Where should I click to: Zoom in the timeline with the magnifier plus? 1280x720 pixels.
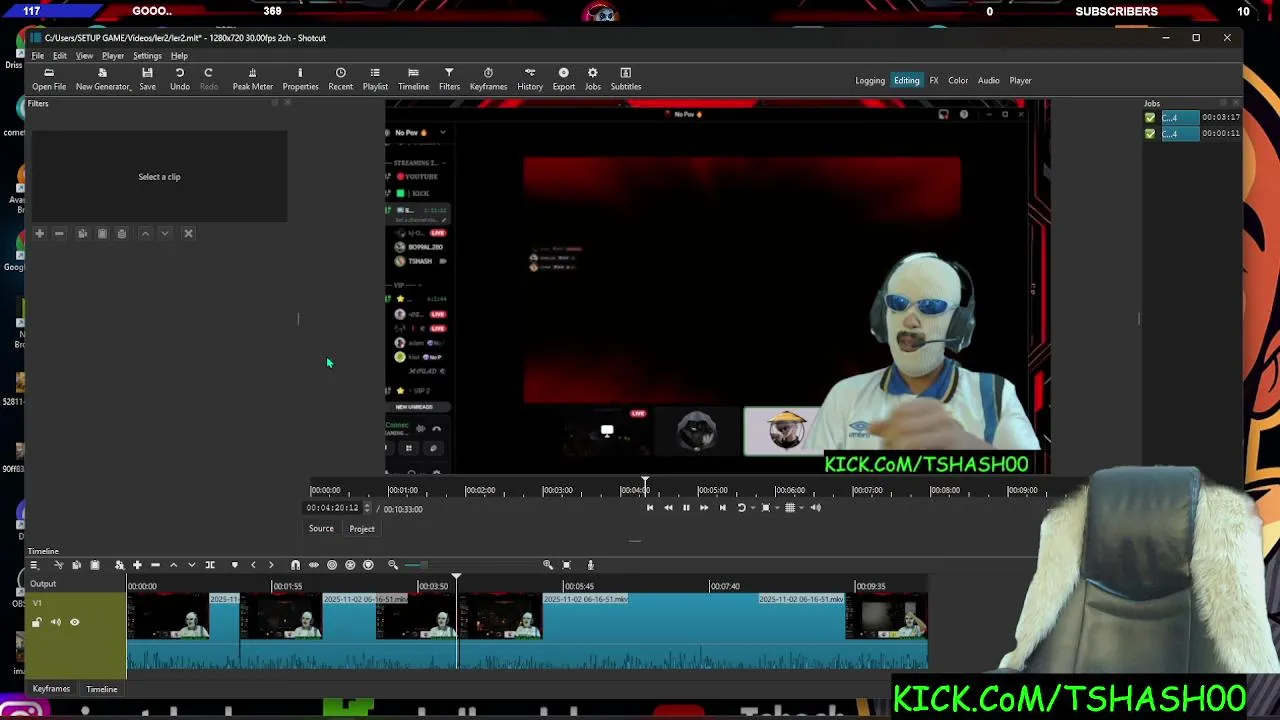pos(548,565)
